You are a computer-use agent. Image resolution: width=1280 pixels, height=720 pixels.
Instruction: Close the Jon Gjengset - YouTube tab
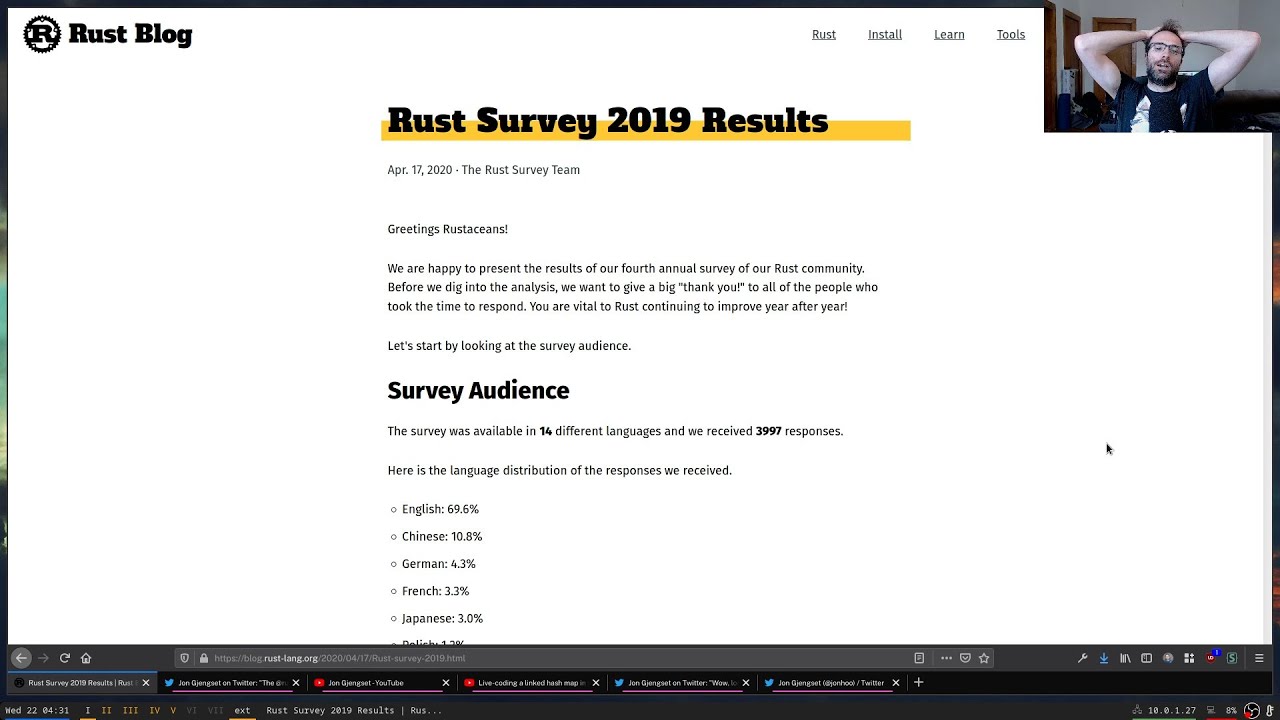pyautogui.click(x=446, y=683)
